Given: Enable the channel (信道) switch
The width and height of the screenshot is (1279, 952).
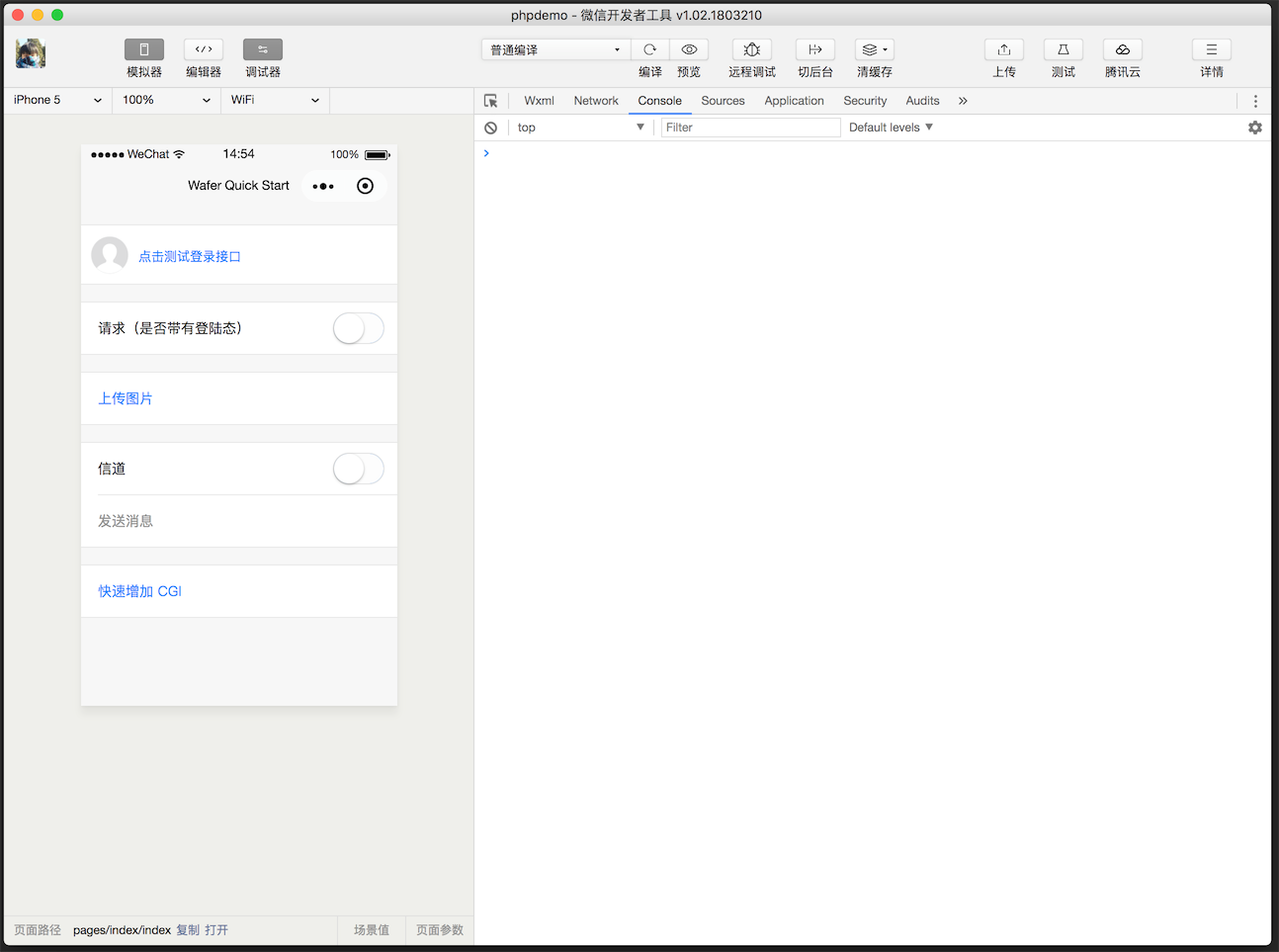Looking at the screenshot, I should click(358, 469).
